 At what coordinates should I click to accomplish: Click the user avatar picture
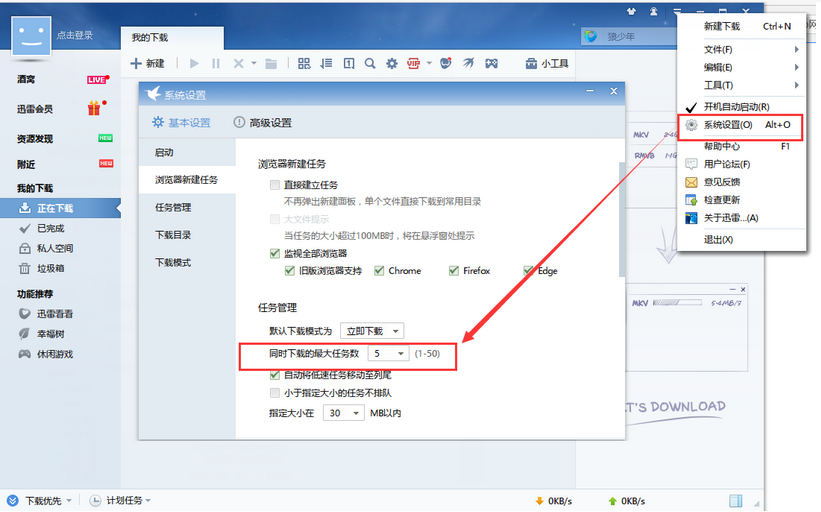click(x=31, y=36)
